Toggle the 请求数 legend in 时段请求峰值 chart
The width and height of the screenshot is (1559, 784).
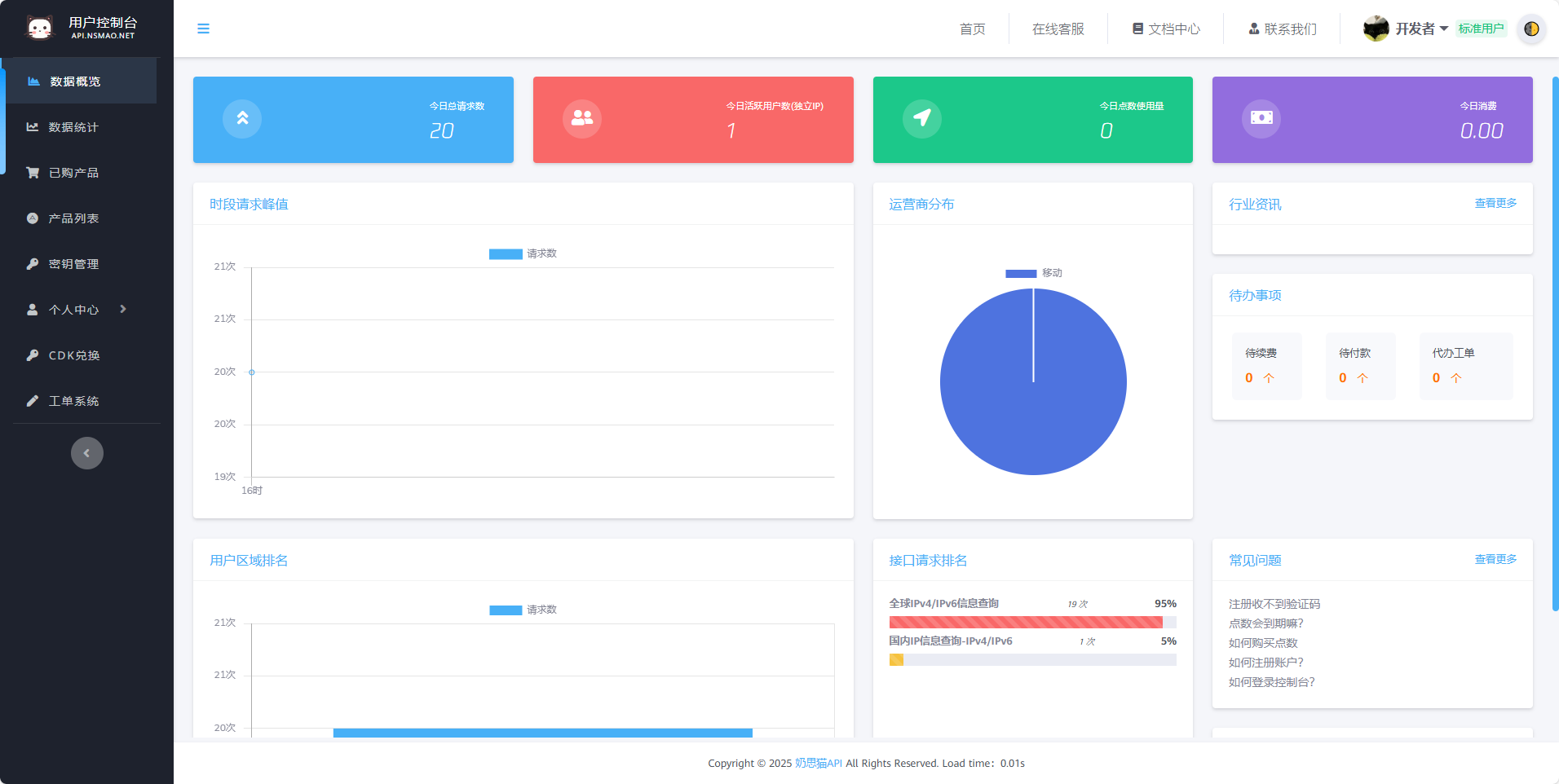[x=523, y=253]
